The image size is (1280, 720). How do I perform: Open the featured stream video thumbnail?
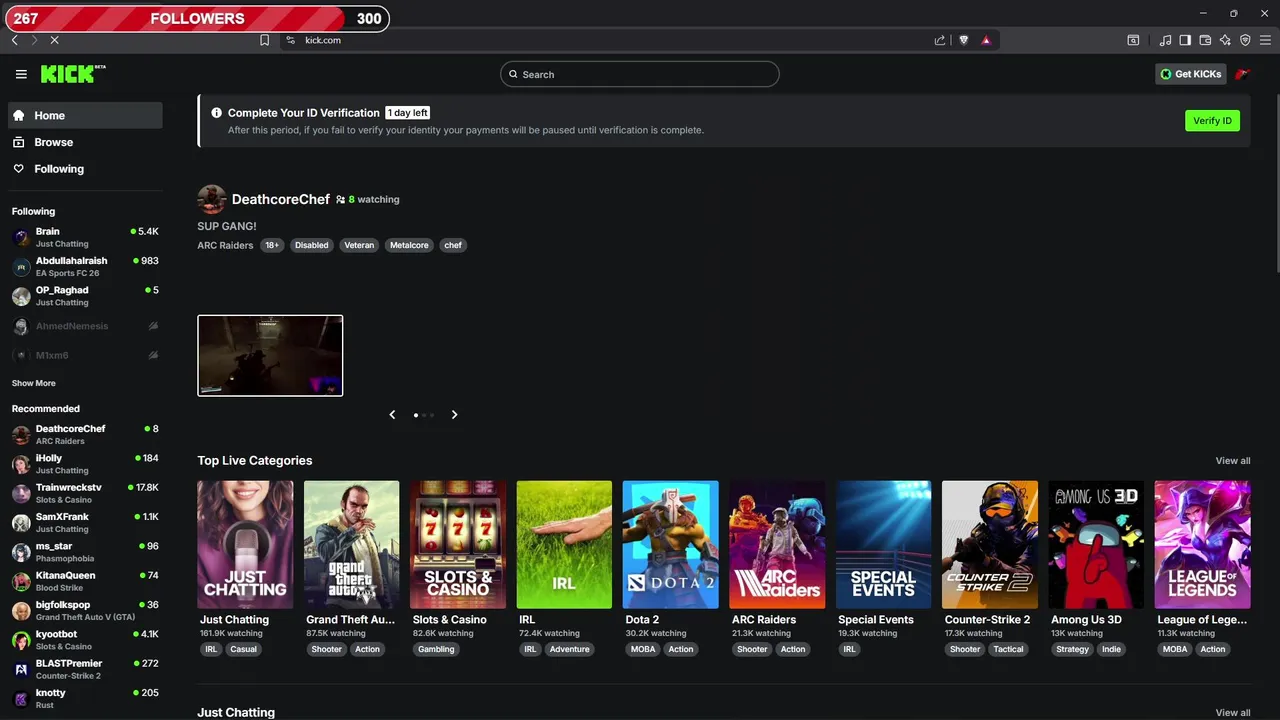point(270,356)
